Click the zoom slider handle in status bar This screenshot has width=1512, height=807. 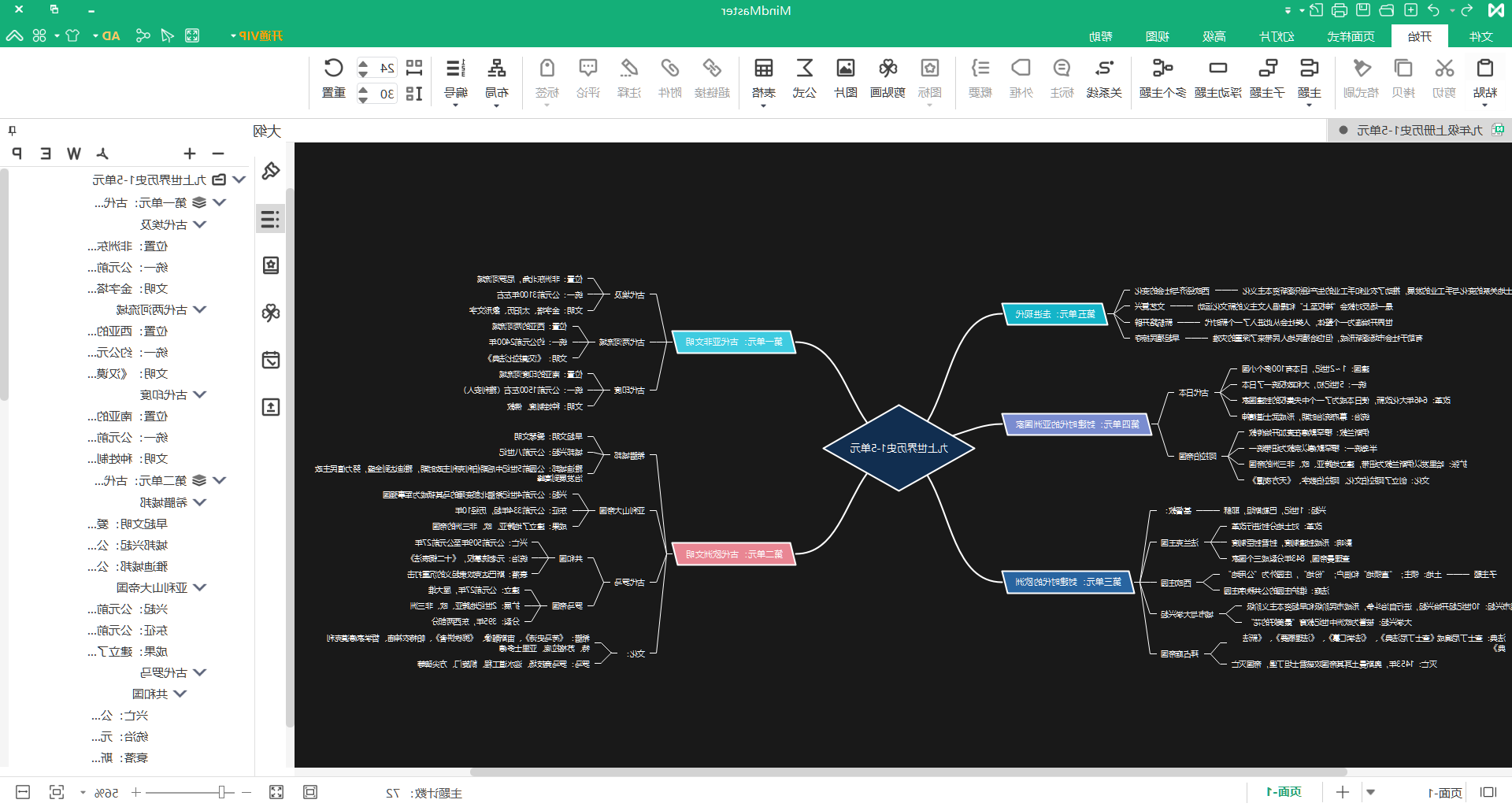222,792
